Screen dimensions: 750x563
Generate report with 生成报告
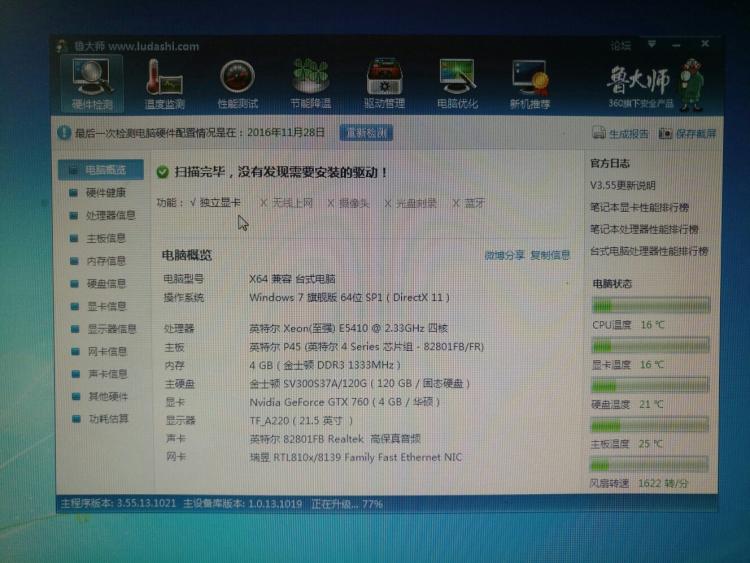(620, 133)
